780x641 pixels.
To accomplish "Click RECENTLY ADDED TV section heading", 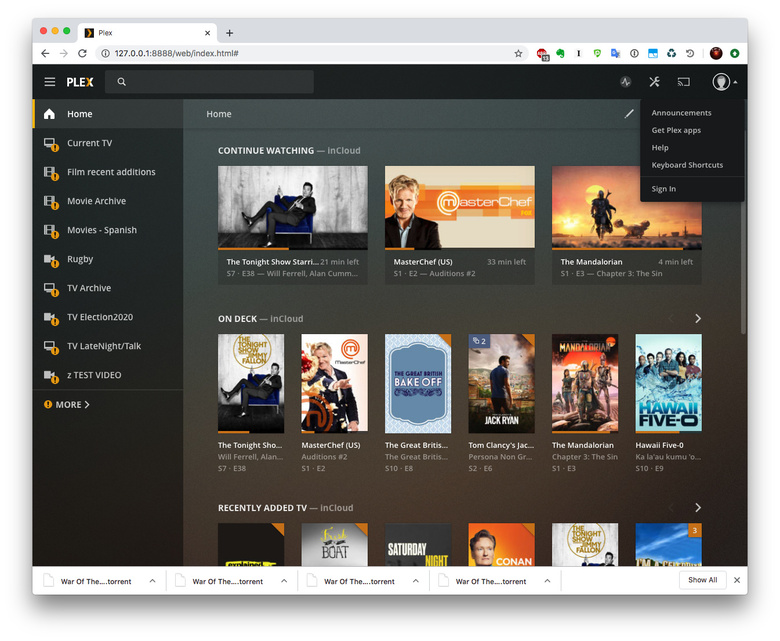I will click(262, 508).
